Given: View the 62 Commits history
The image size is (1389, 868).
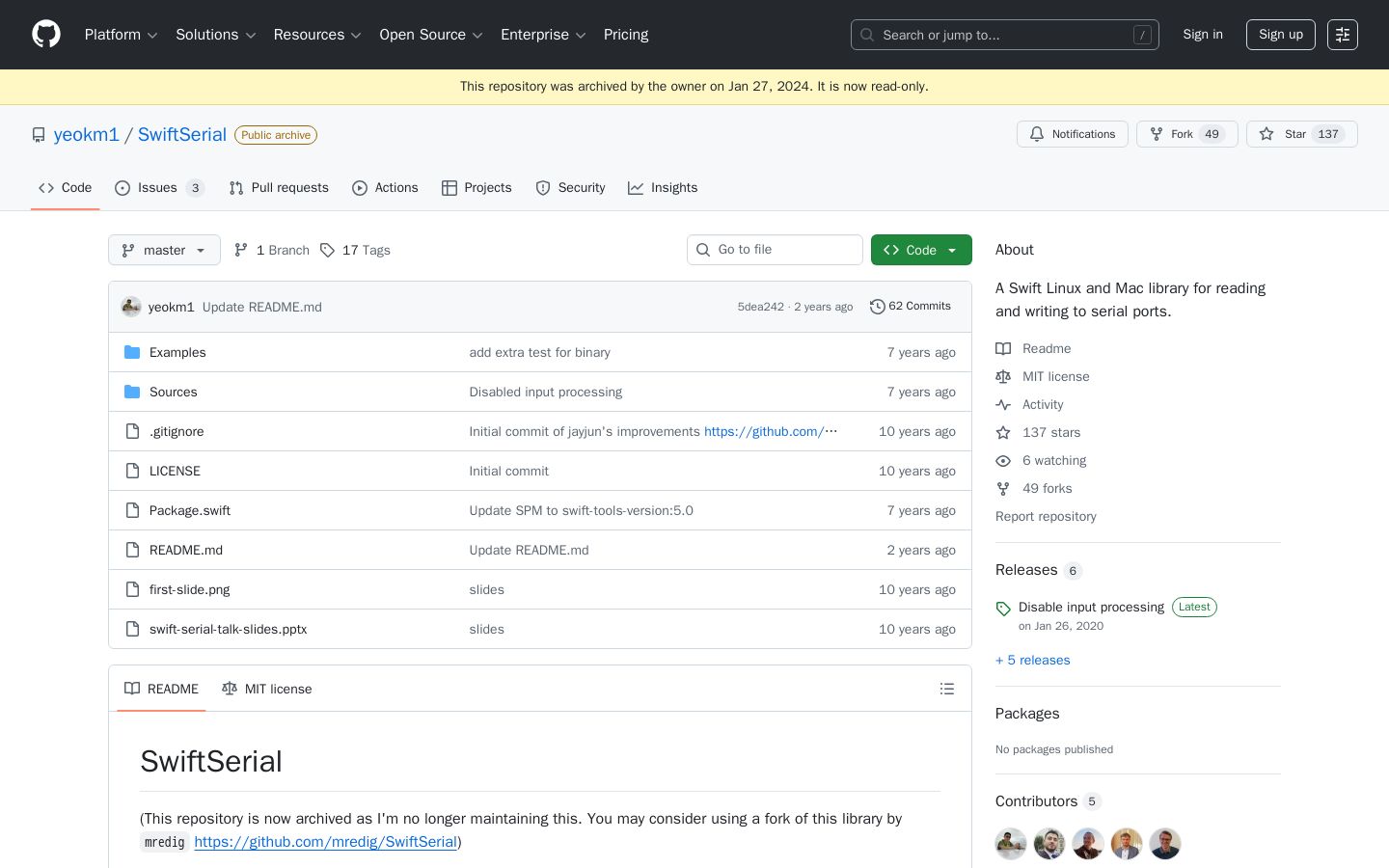Looking at the screenshot, I should (911, 307).
